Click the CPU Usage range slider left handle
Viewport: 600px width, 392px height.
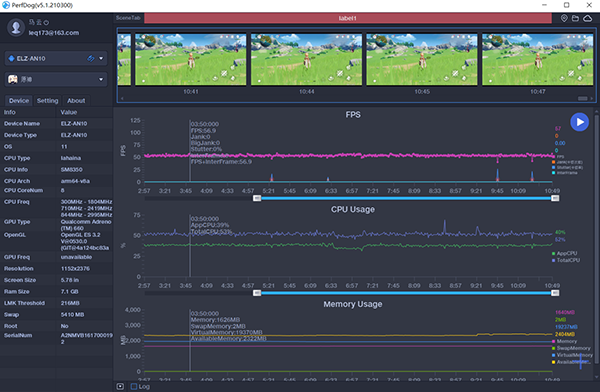tap(257, 293)
